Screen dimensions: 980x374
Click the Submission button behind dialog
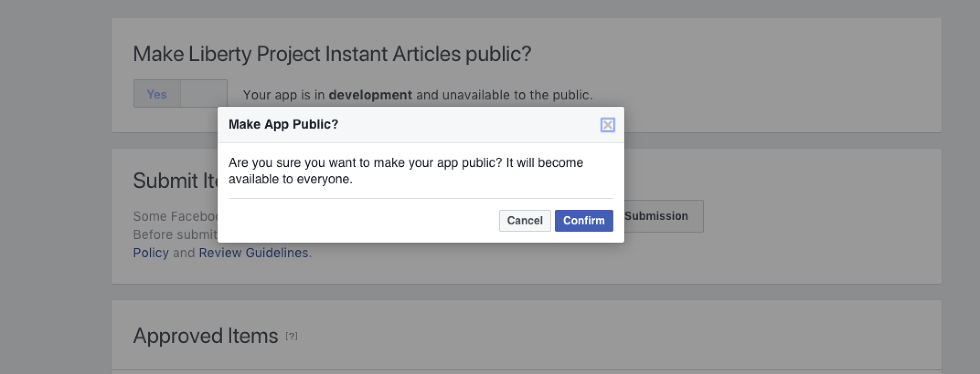point(663,216)
